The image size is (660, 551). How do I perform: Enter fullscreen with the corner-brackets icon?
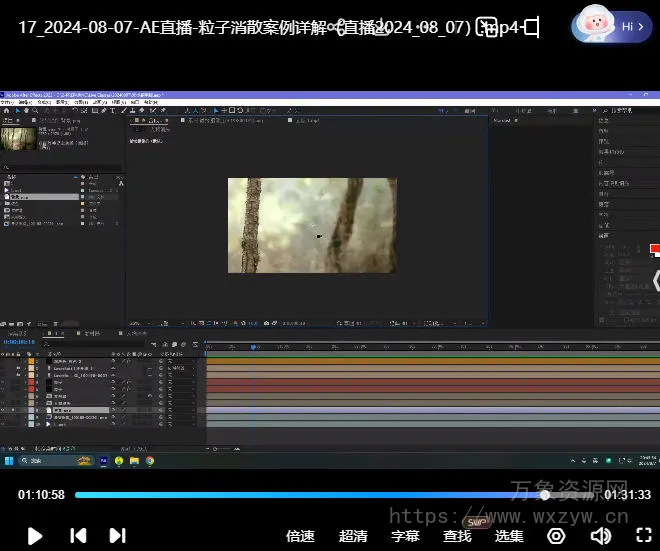(x=645, y=536)
